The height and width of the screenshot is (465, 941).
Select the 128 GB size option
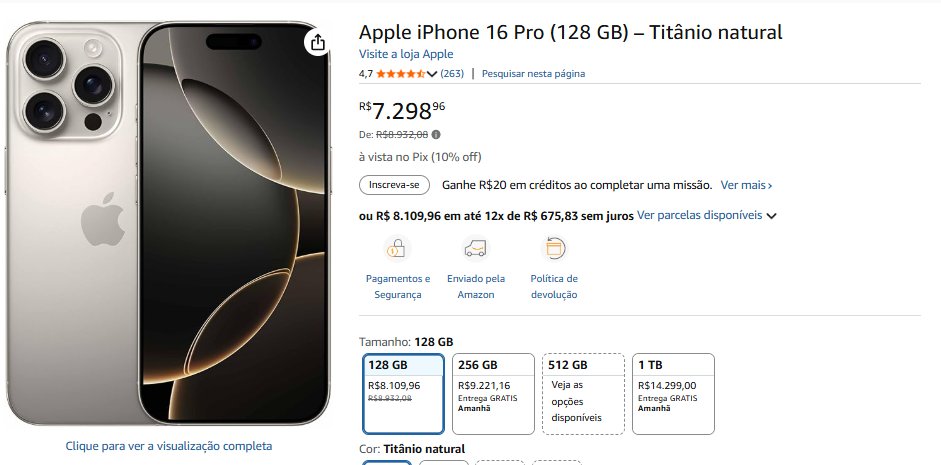(401, 394)
